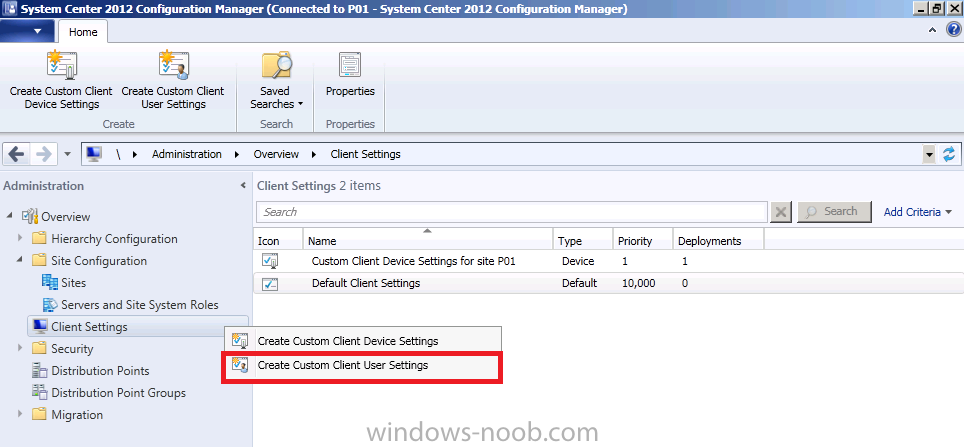Collapse the ribbon with the caret icon

point(933,30)
